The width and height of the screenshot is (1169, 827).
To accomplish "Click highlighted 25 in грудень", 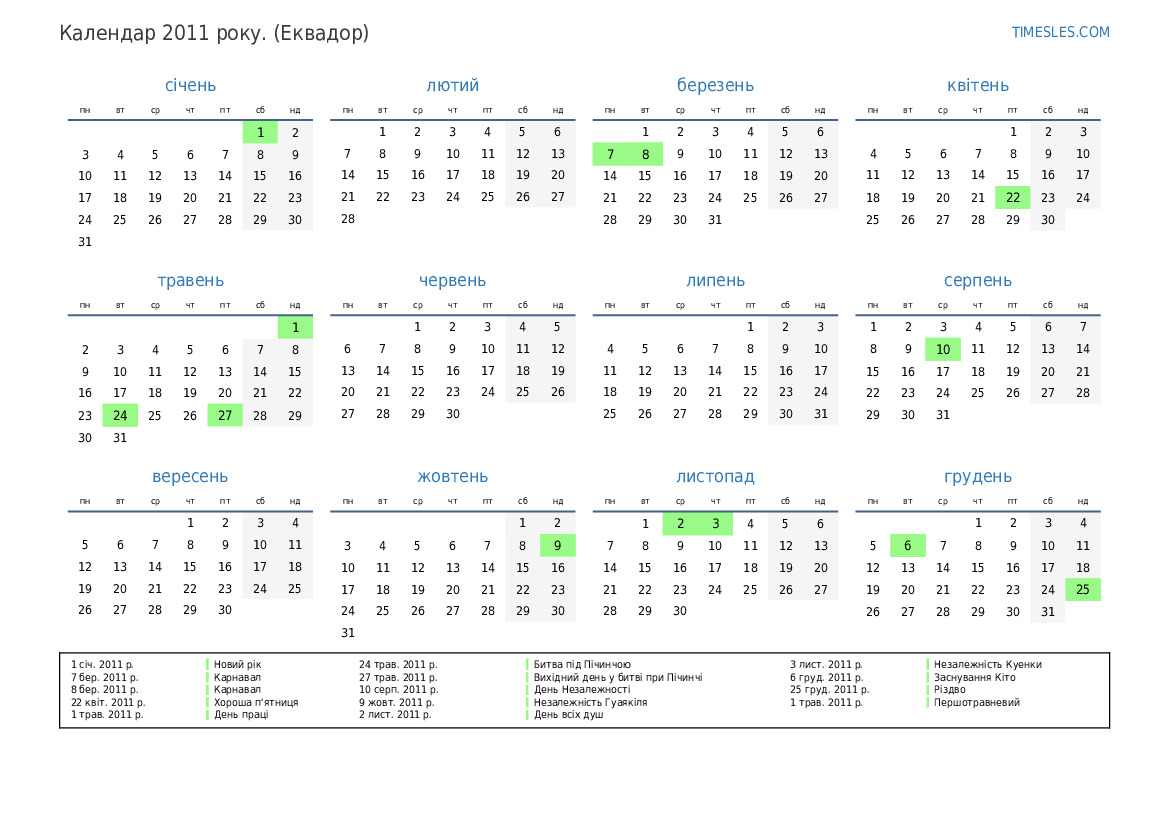I will coord(1082,590).
